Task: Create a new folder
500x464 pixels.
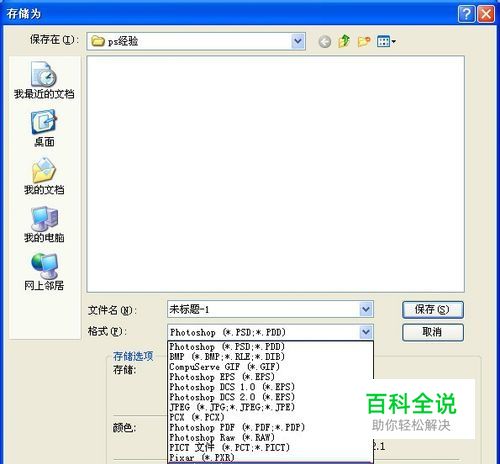Action: point(364,41)
